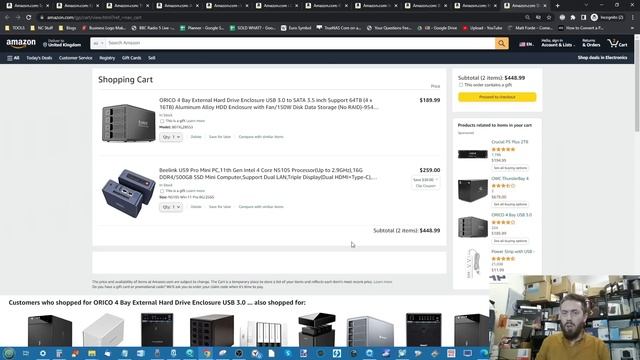Open Sell in nav bar

152,58
